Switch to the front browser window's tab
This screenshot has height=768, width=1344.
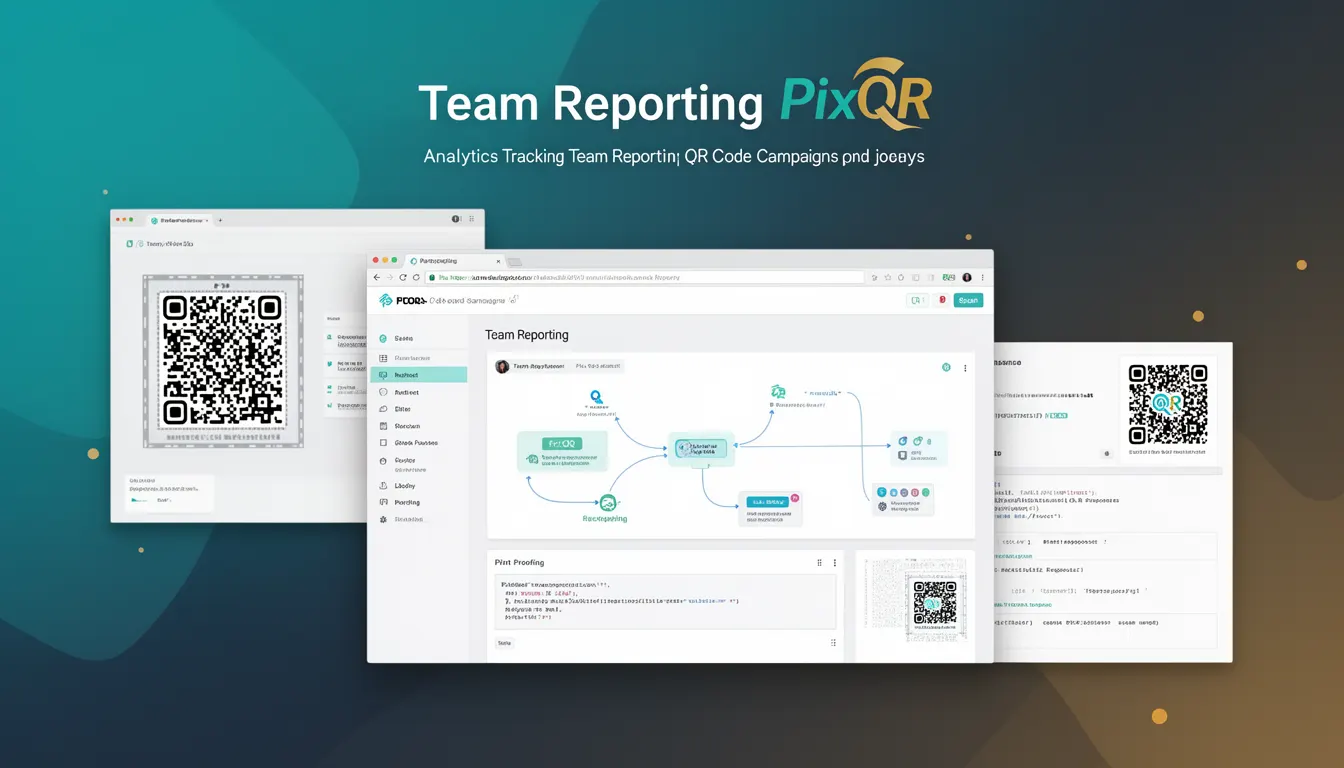pyautogui.click(x=455, y=260)
